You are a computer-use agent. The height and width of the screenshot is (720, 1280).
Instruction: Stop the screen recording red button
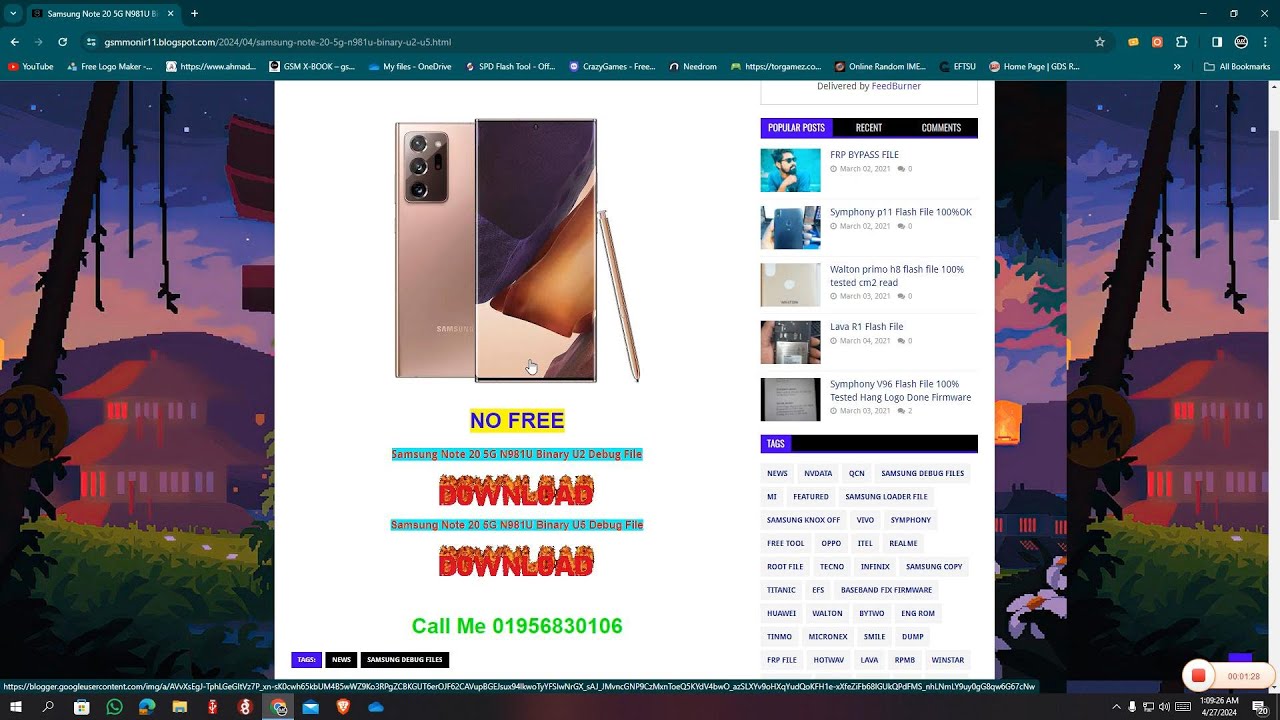click(1198, 676)
